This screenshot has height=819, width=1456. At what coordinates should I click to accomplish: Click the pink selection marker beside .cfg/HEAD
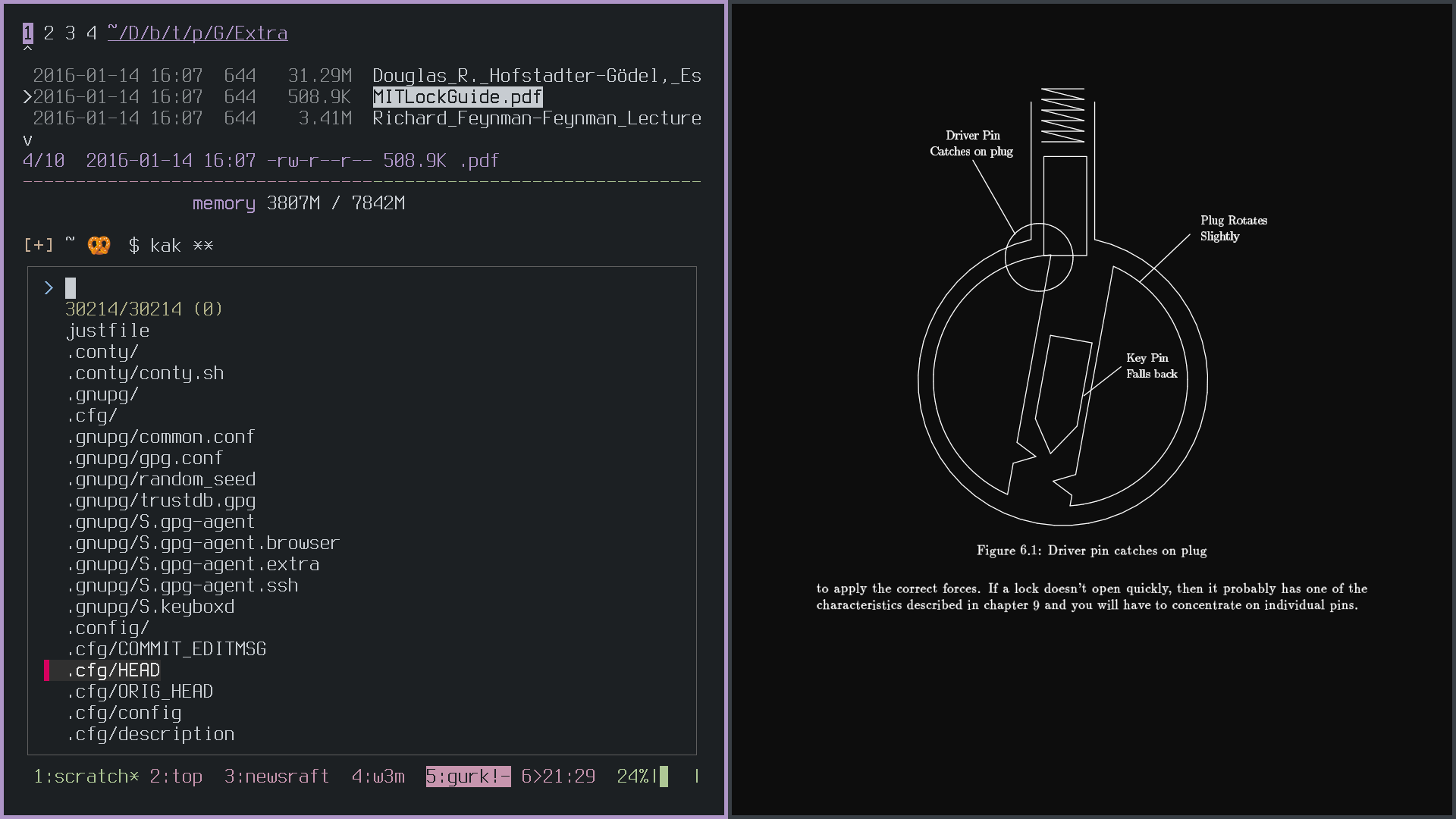click(47, 670)
